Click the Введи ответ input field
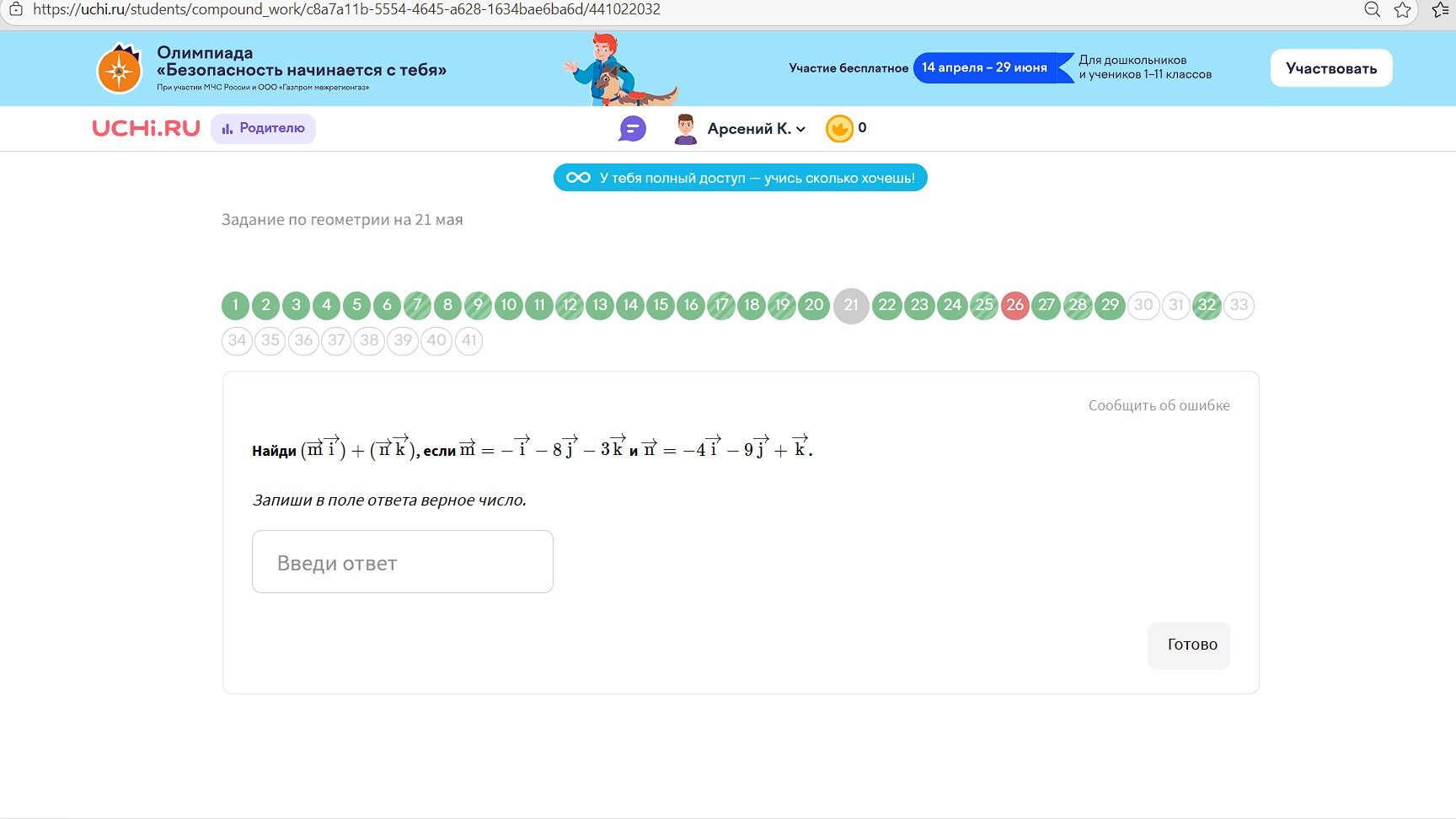The image size is (1456, 819). click(403, 561)
